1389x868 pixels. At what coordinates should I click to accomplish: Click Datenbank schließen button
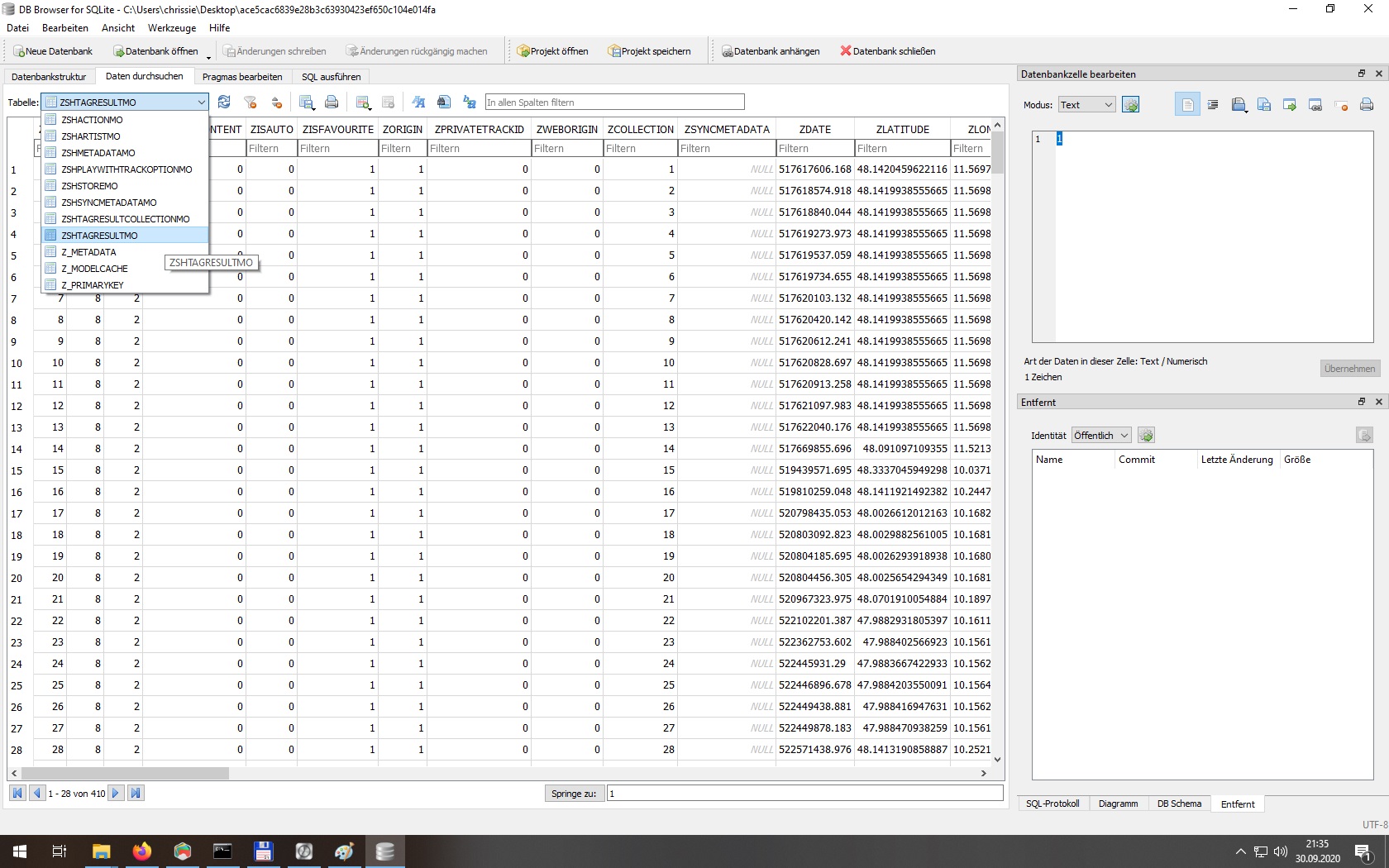[x=888, y=51]
